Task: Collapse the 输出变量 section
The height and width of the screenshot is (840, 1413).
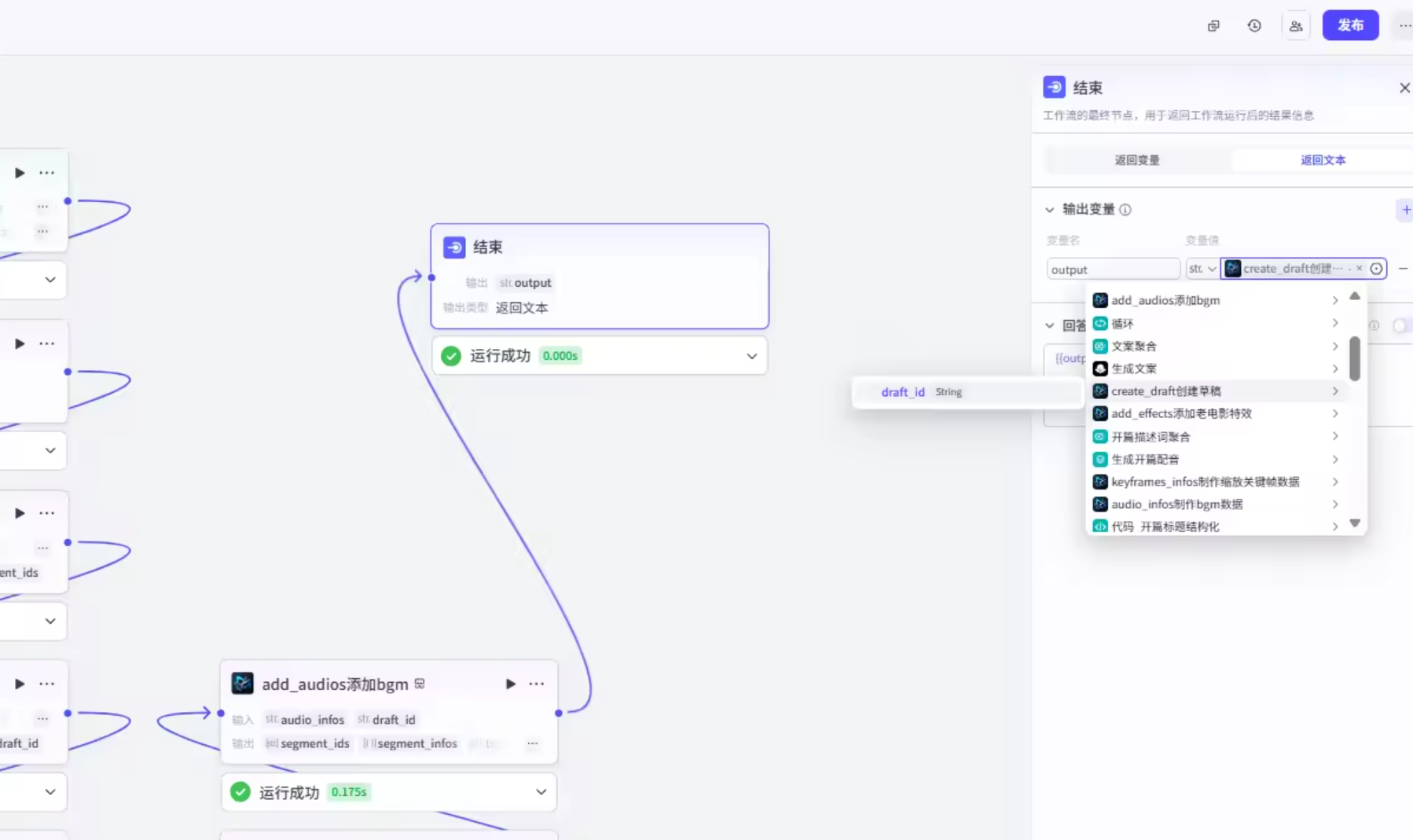Action: (1049, 210)
